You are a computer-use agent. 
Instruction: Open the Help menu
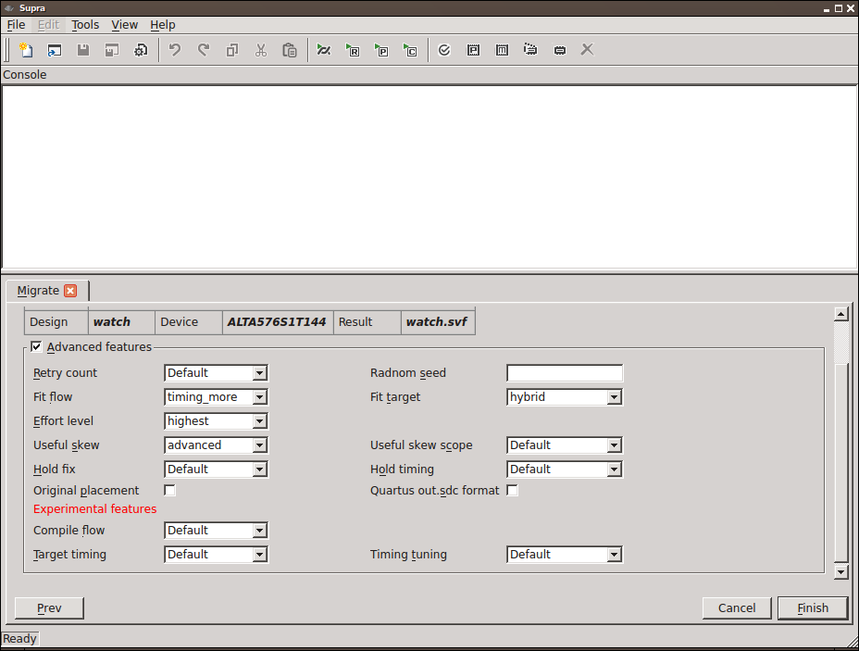(x=163, y=25)
